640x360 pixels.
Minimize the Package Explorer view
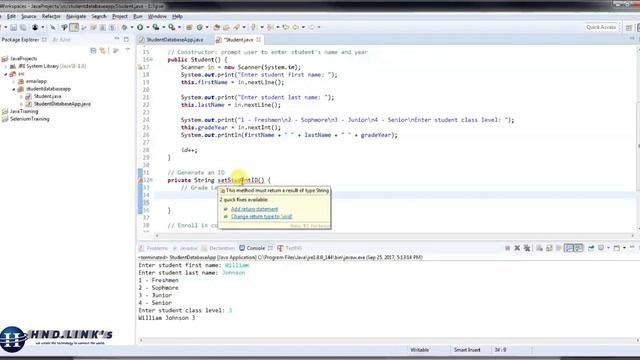(x=117, y=39)
